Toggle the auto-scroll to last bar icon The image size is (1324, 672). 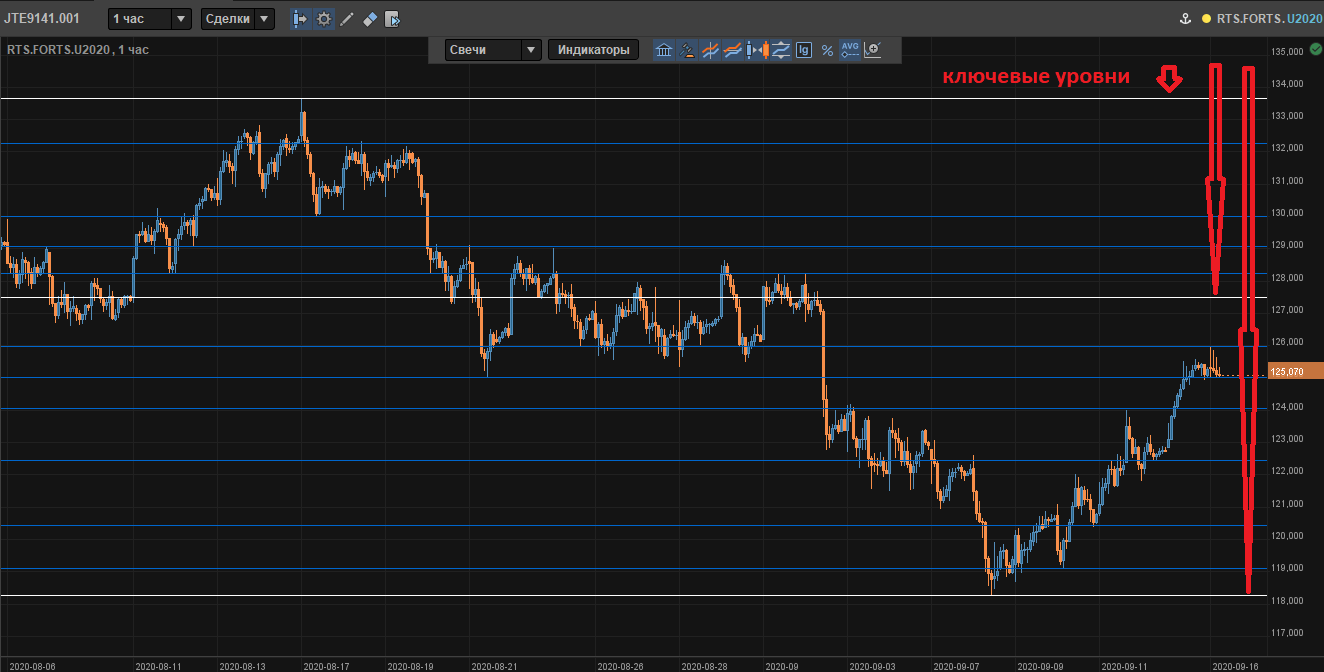point(300,18)
